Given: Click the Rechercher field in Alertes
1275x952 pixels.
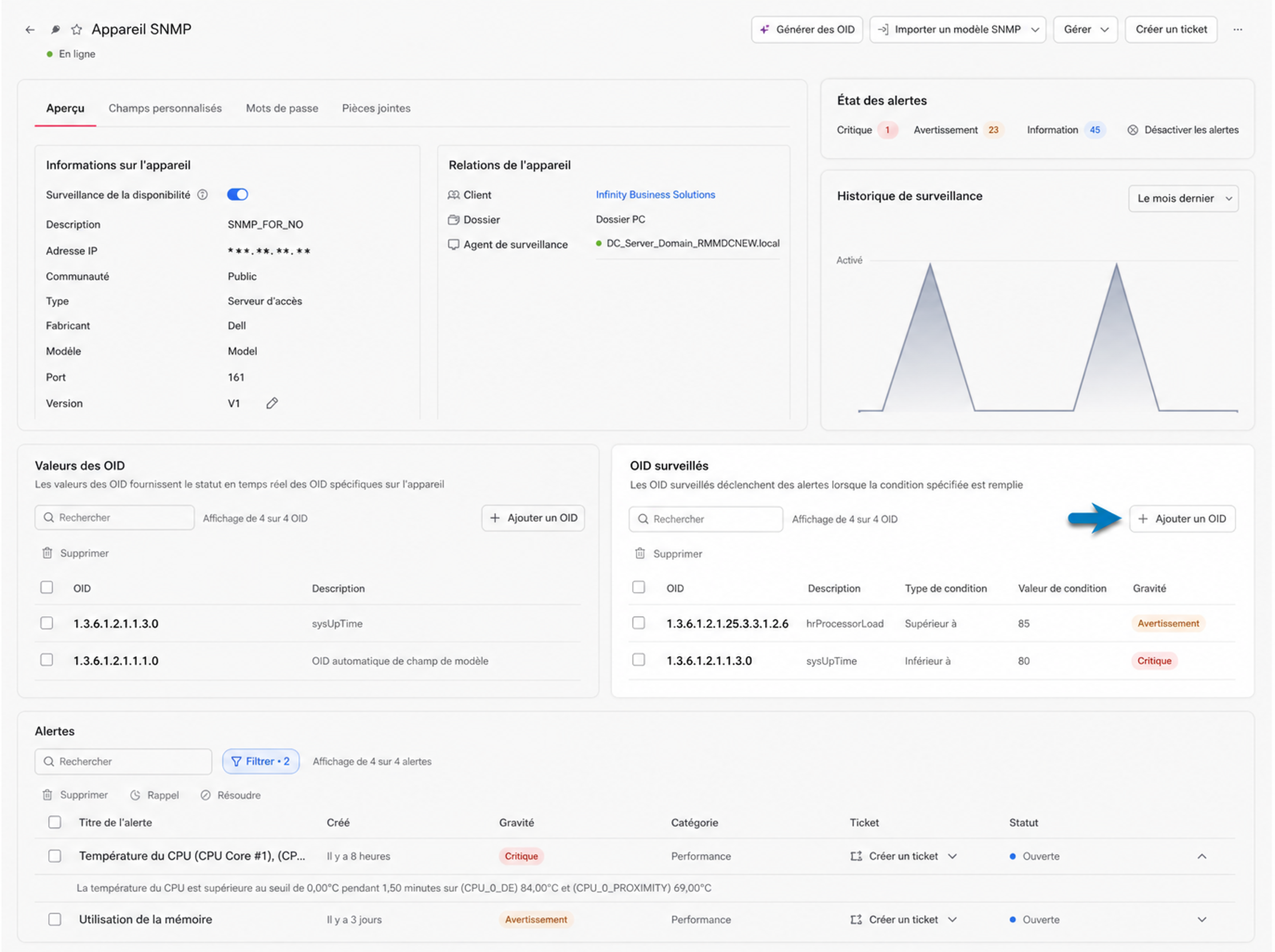Looking at the screenshot, I should pyautogui.click(x=124, y=762).
